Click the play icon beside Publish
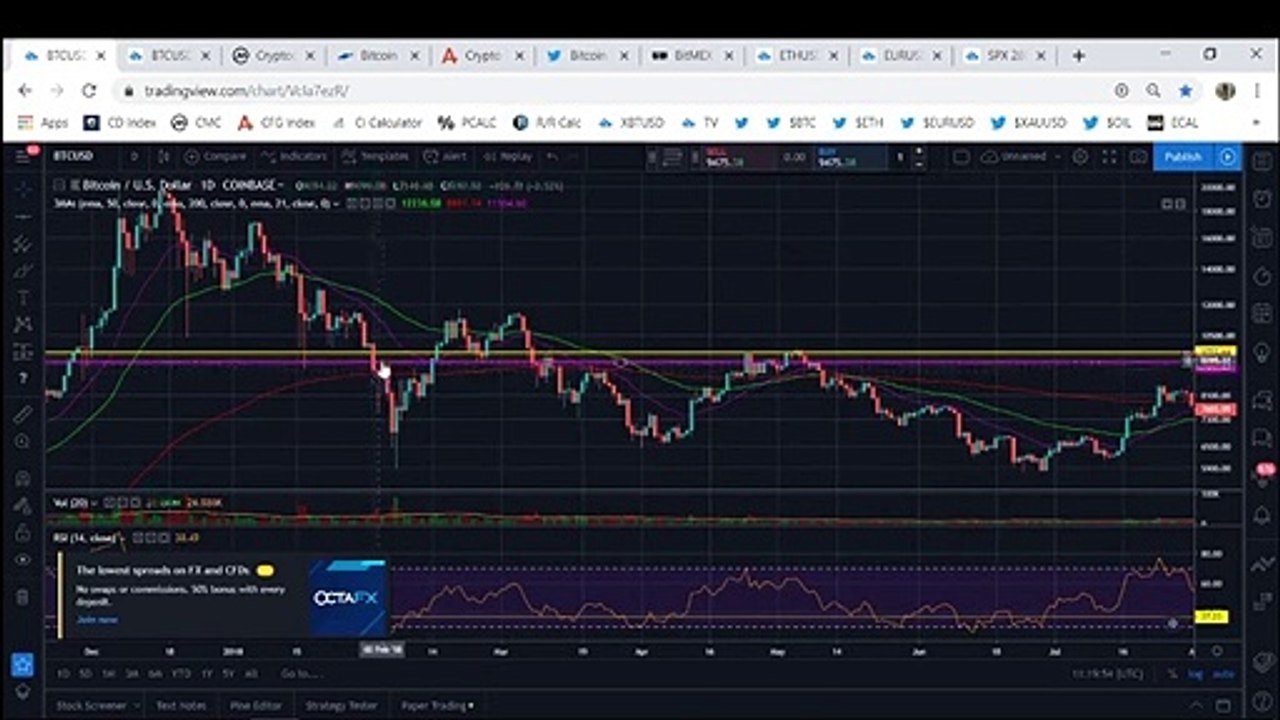The height and width of the screenshot is (720, 1280). click(x=1227, y=157)
